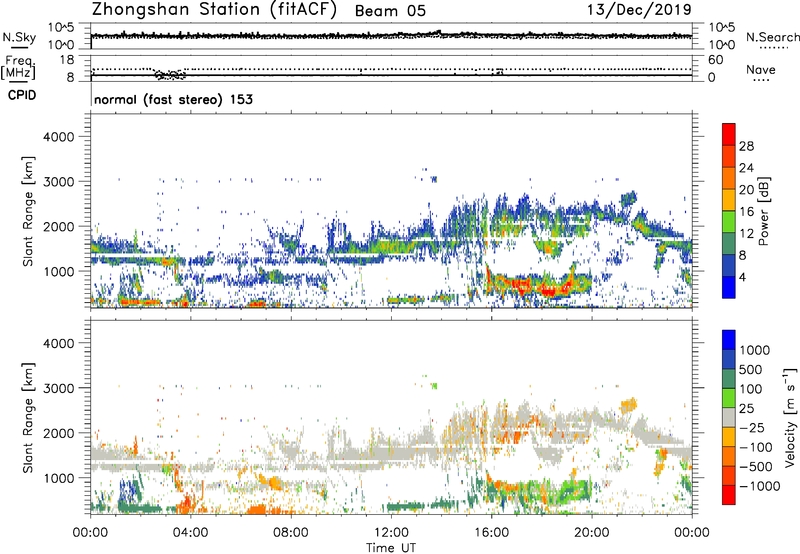Select the 'Freq. [MHz]' axis label
This screenshot has width=800, height=554.
point(18,67)
